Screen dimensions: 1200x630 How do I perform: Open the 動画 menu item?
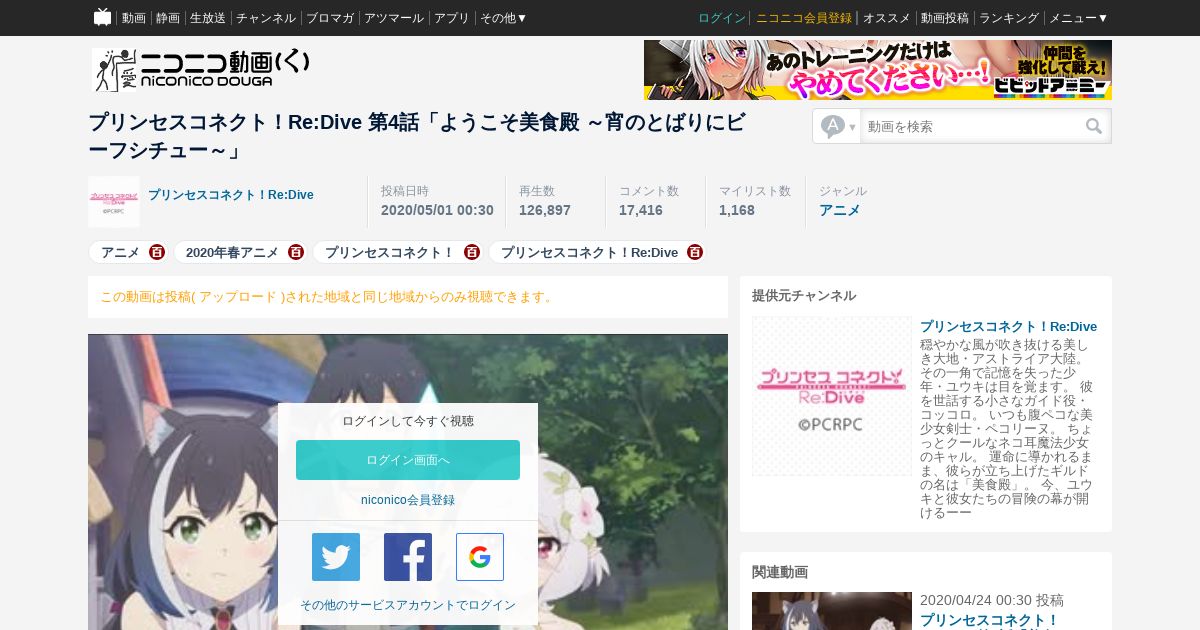click(134, 18)
